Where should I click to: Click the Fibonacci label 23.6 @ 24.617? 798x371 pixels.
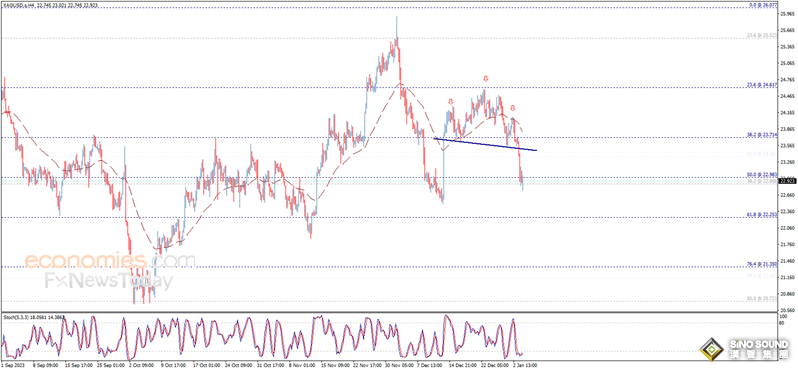(762, 85)
